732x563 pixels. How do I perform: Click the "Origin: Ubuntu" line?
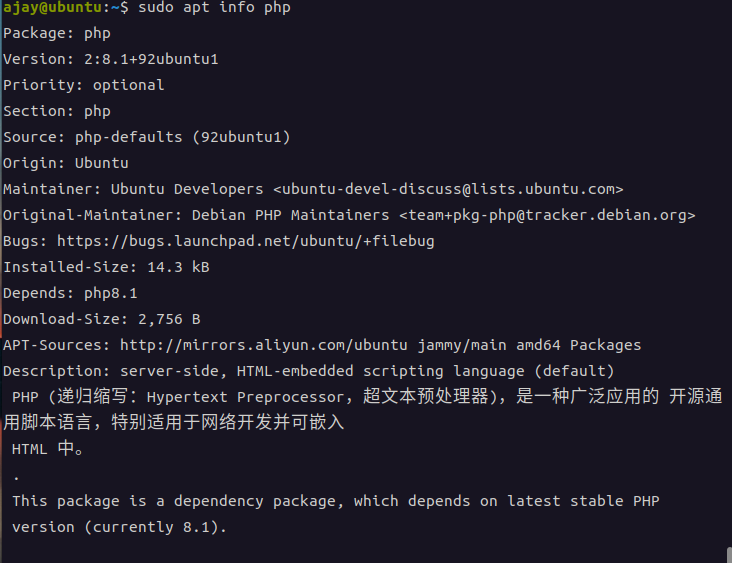tap(66, 163)
